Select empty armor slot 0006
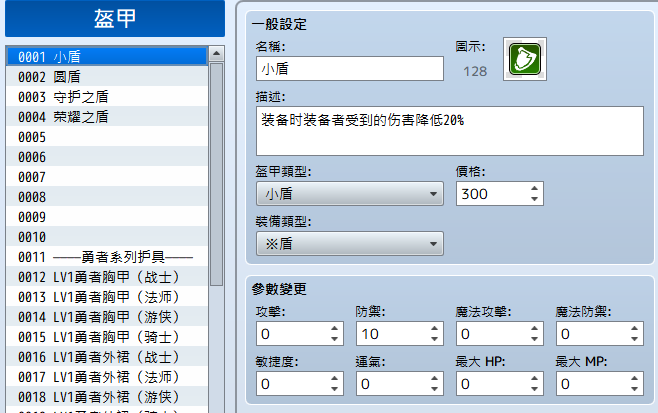This screenshot has height=413, width=658. [x=107, y=157]
